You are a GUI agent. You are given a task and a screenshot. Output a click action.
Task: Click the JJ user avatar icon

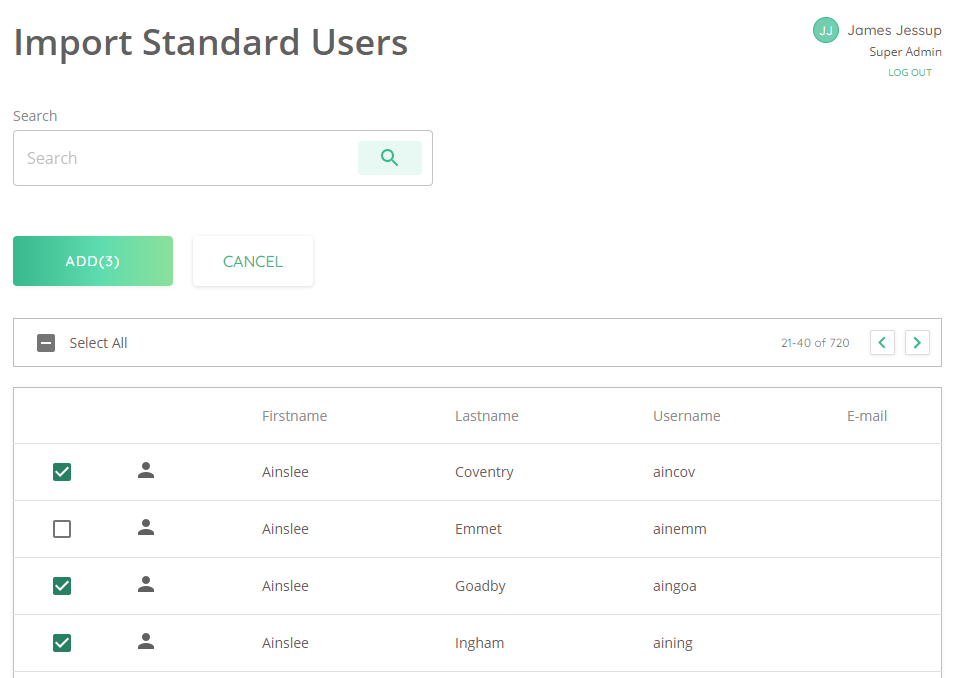pyautogui.click(x=825, y=31)
